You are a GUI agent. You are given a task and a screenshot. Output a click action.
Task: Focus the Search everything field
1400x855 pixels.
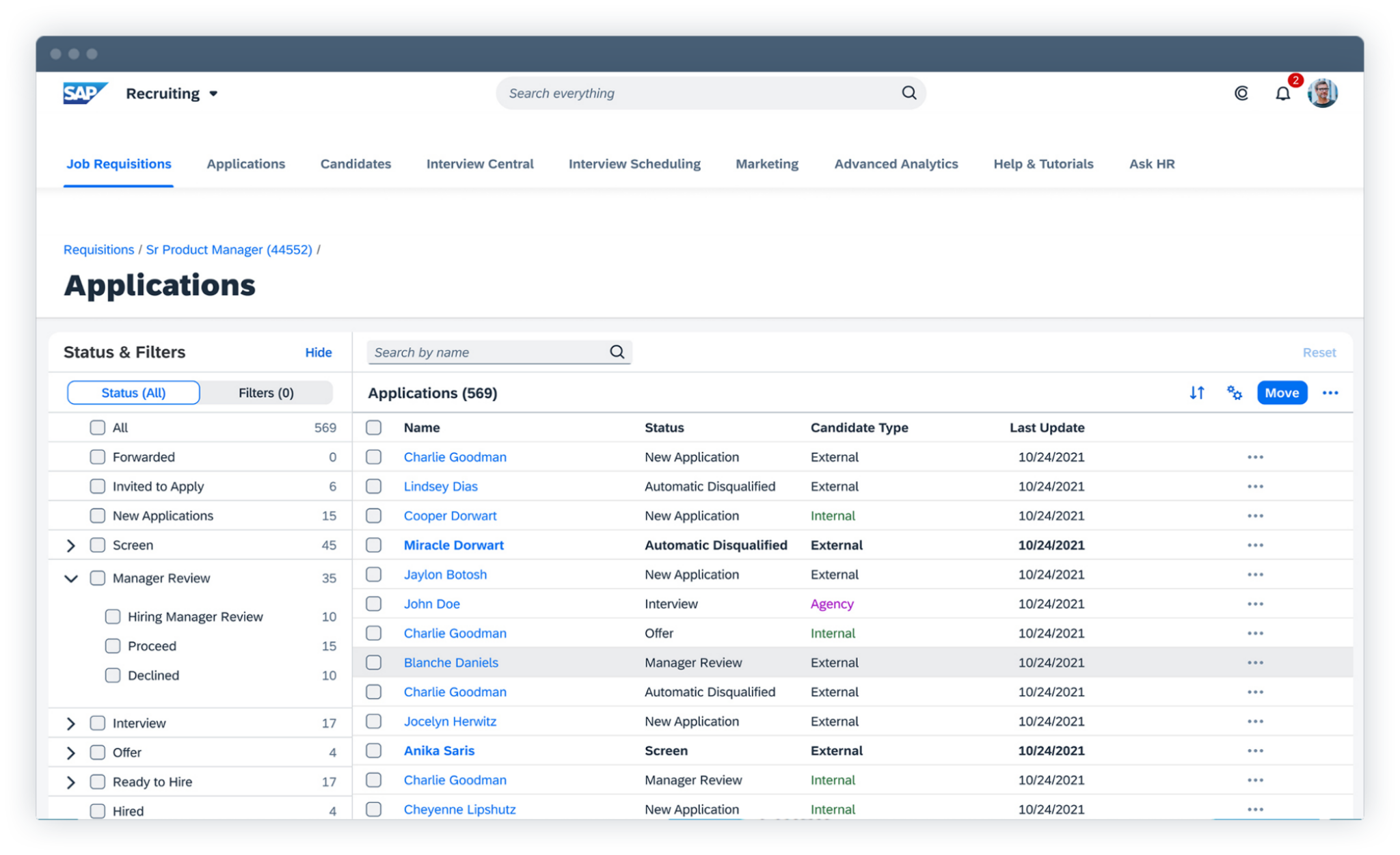click(710, 93)
